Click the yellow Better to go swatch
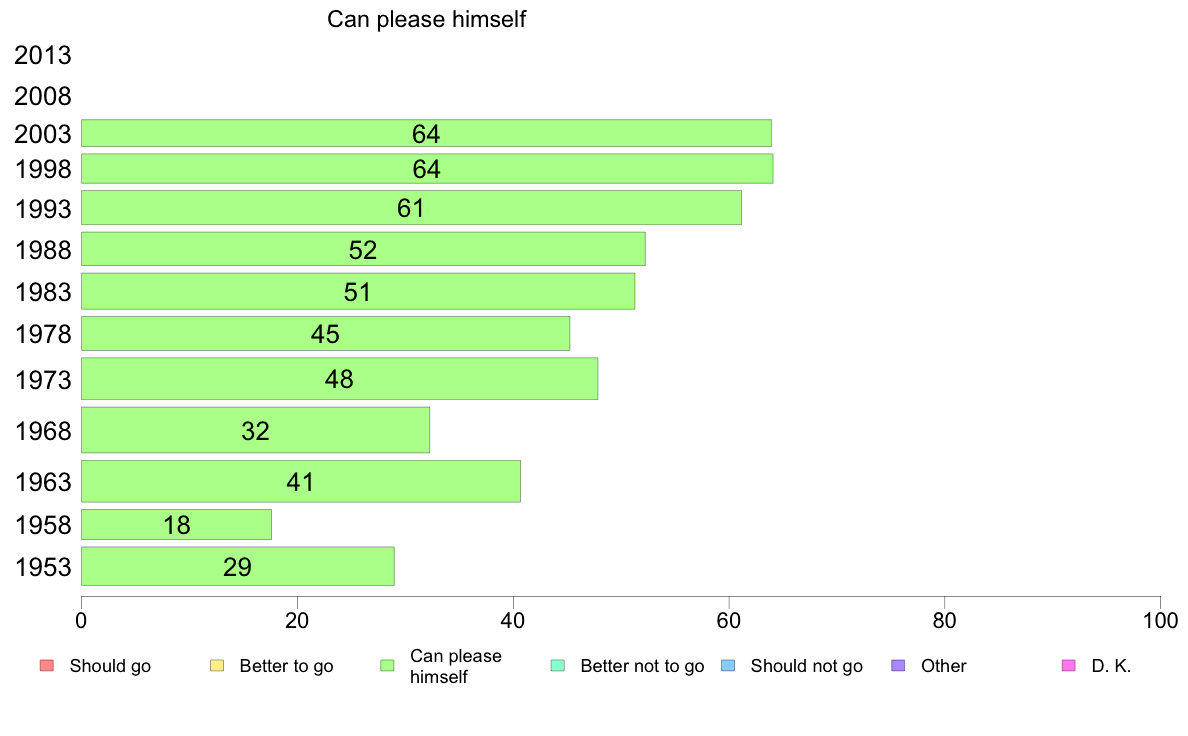The height and width of the screenshot is (736, 1188). click(x=217, y=666)
